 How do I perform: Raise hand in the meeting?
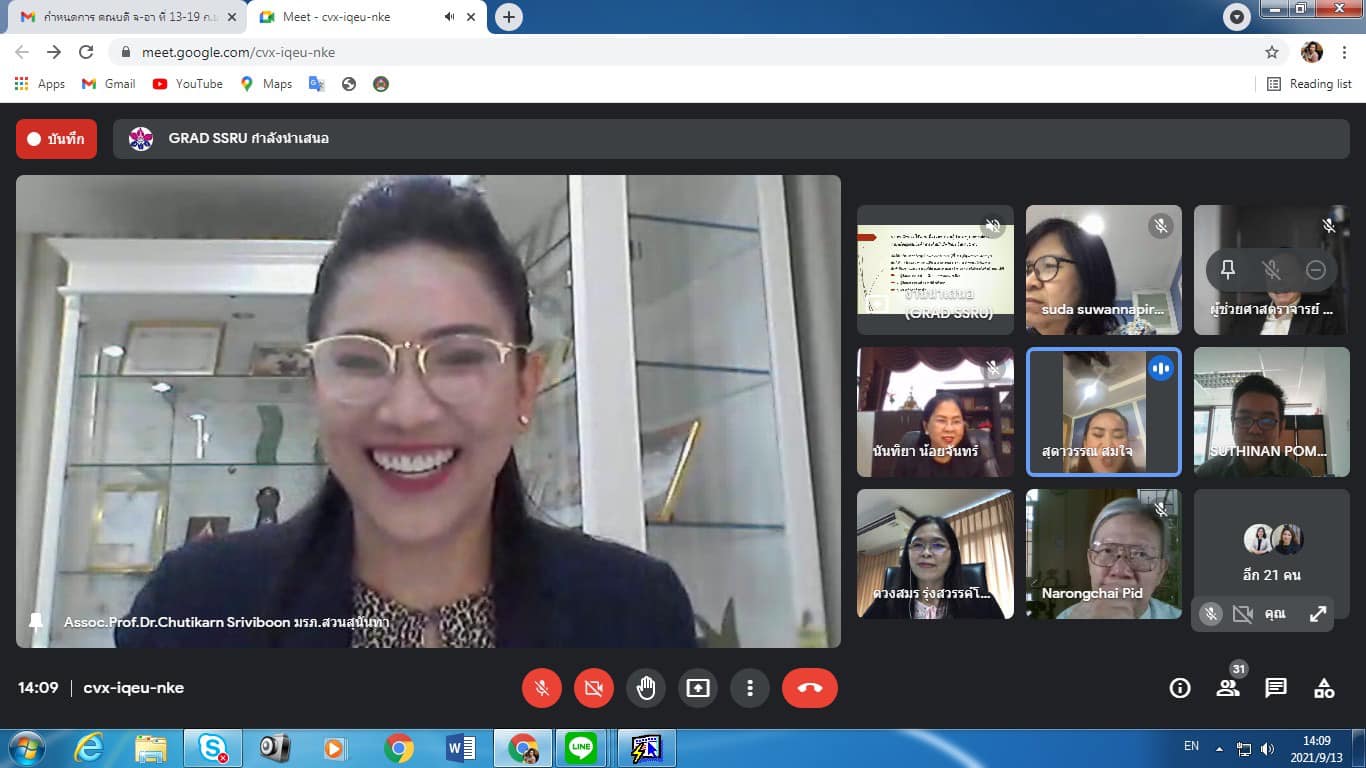coord(646,688)
